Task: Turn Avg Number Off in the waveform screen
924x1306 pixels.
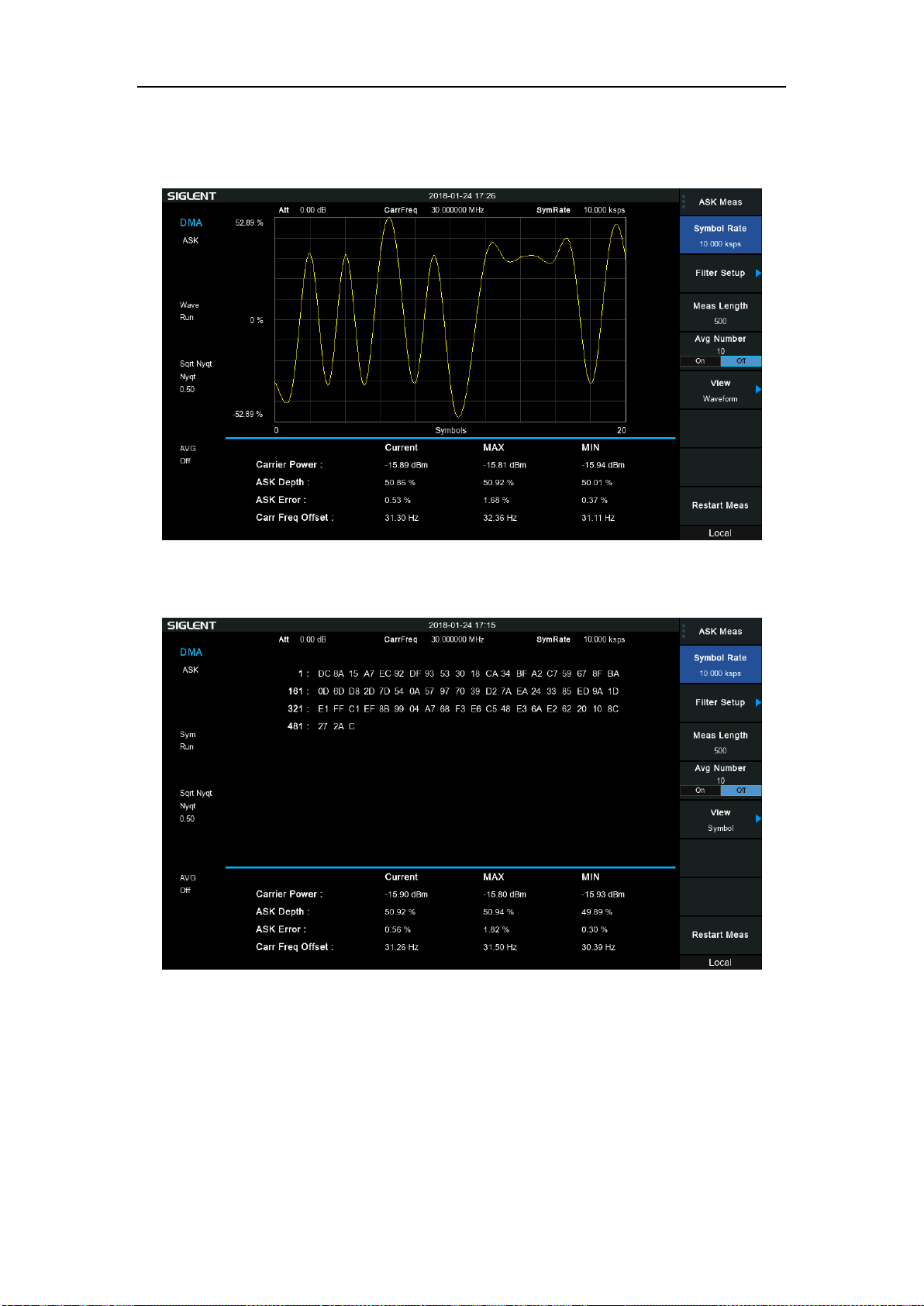Action: point(741,361)
